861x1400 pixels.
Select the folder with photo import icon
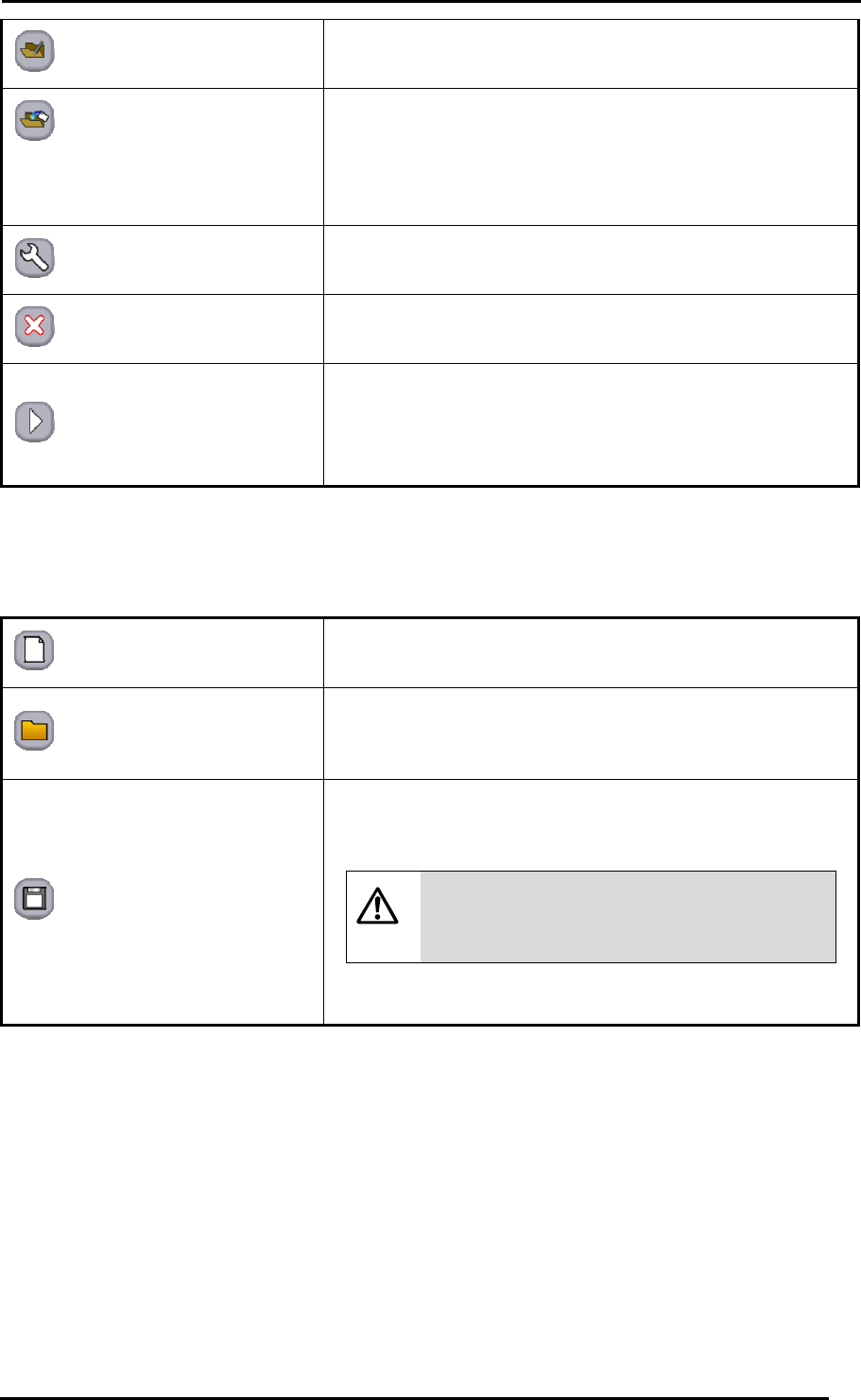[x=35, y=122]
